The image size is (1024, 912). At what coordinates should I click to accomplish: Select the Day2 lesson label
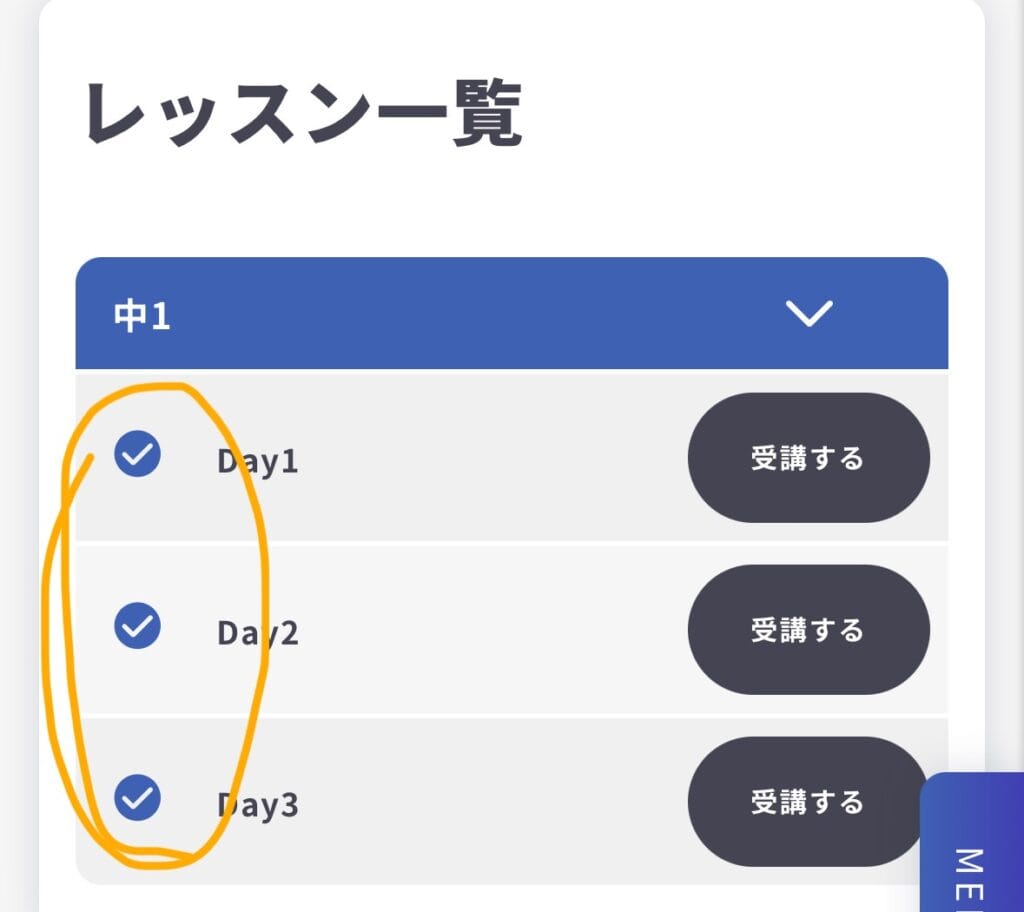coord(258,634)
